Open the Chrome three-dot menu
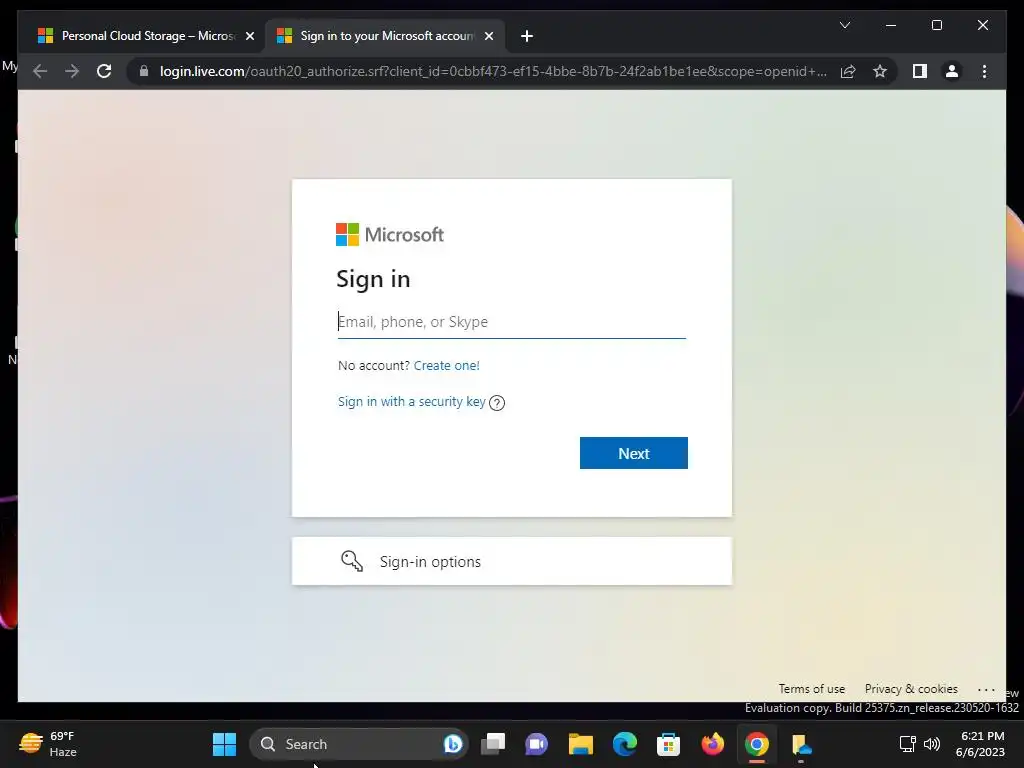Screen dimensions: 1024x768 (984, 71)
